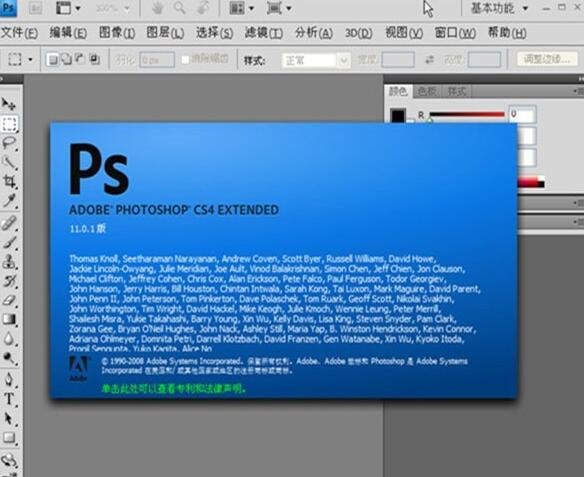Click the Ps application icon
This screenshot has height=477, width=584.
[8, 8]
